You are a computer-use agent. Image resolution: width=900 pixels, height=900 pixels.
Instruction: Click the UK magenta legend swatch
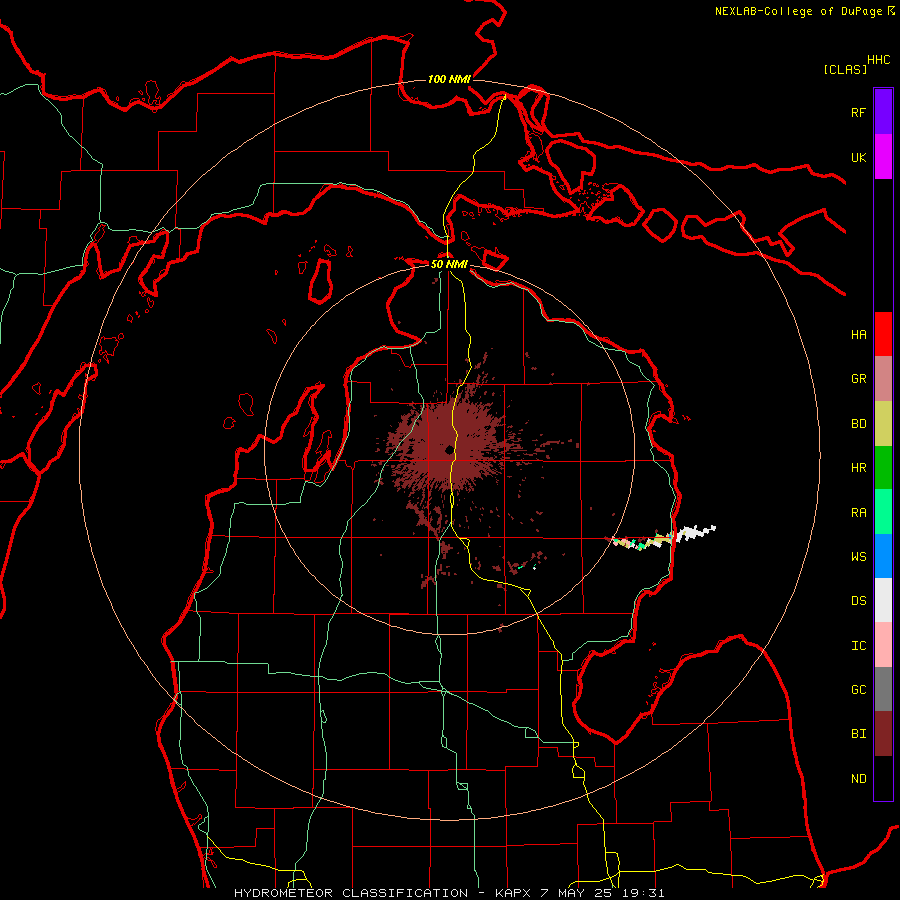[883, 157]
